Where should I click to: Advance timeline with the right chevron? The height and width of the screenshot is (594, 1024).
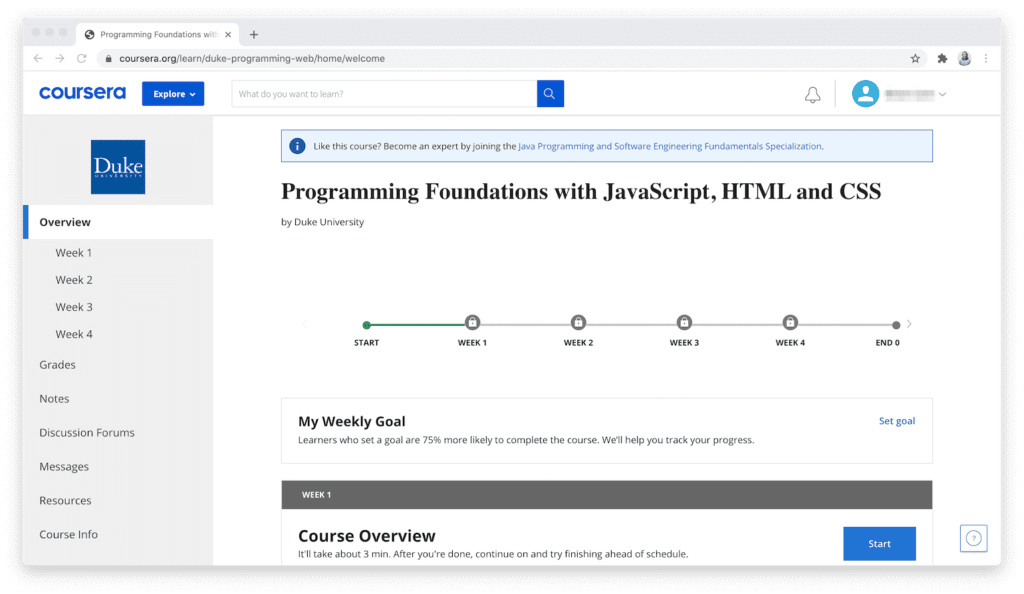click(909, 324)
